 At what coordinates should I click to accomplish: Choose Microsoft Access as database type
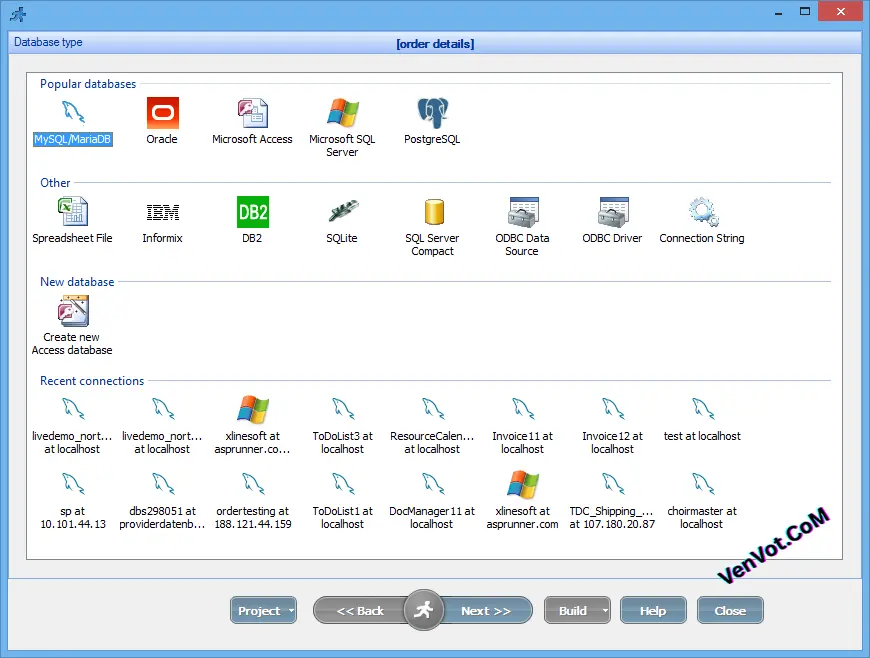(252, 112)
